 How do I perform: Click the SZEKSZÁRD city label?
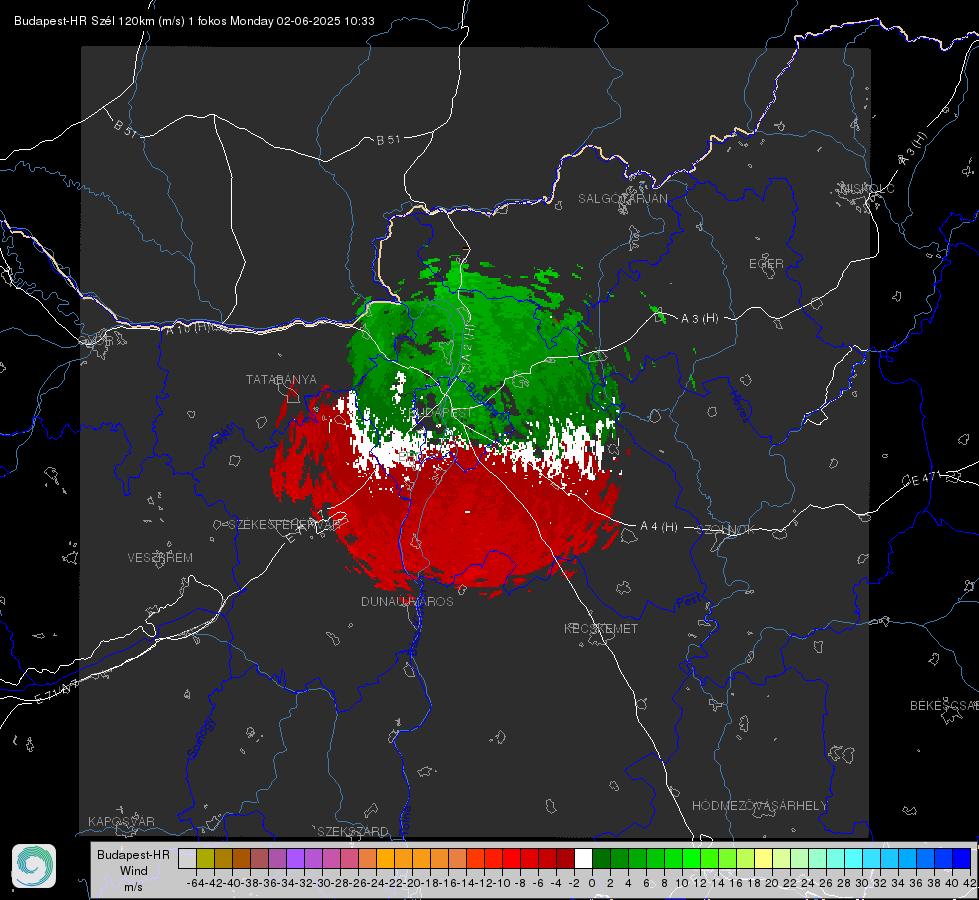tap(353, 831)
